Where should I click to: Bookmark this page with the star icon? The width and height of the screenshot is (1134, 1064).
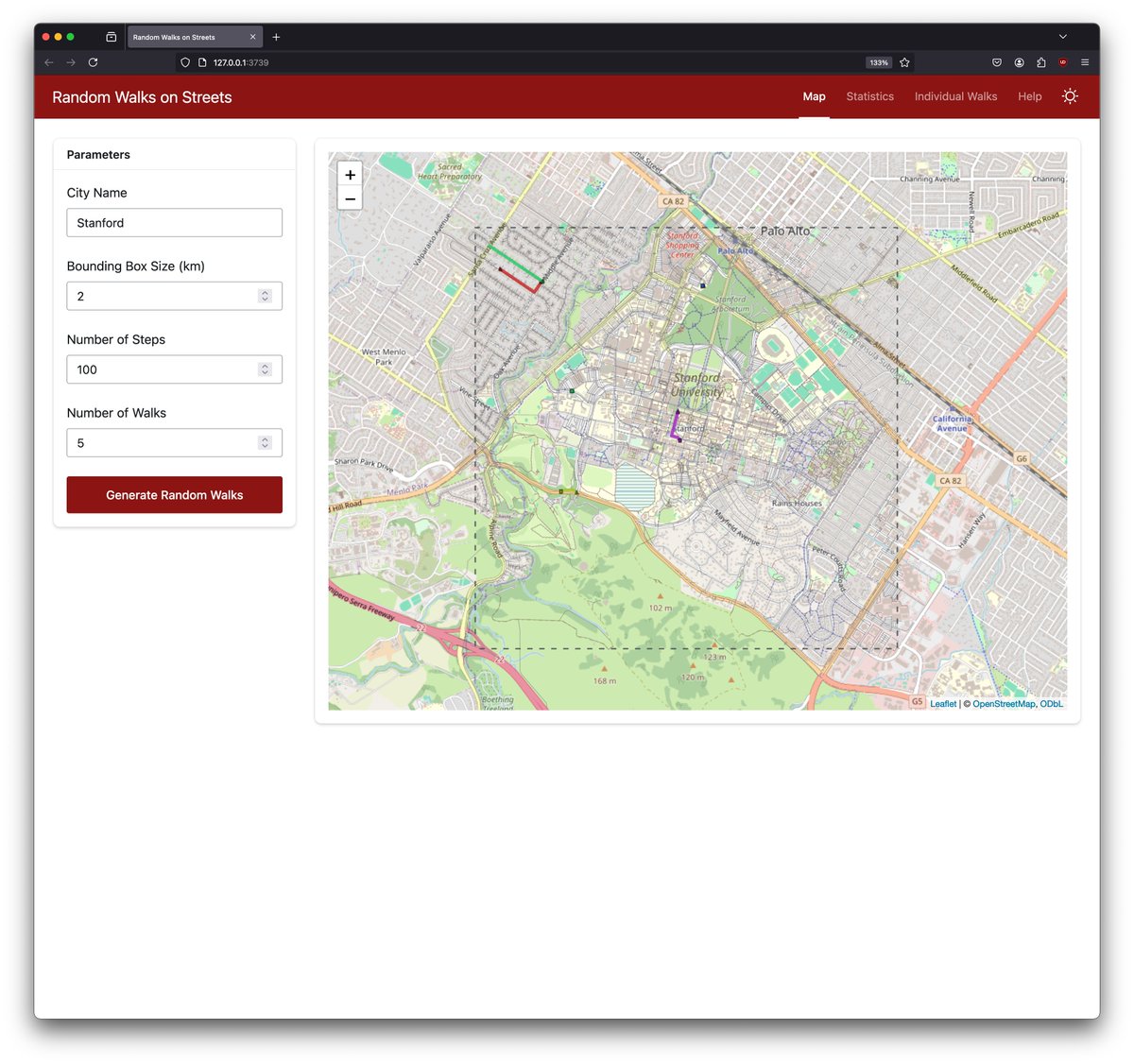tap(904, 62)
